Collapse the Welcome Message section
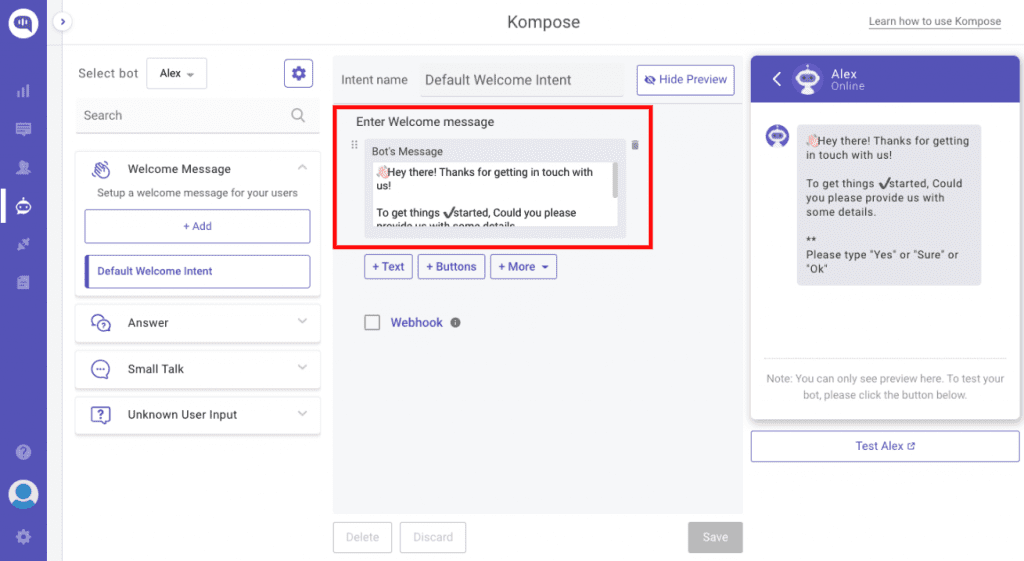 coord(302,168)
